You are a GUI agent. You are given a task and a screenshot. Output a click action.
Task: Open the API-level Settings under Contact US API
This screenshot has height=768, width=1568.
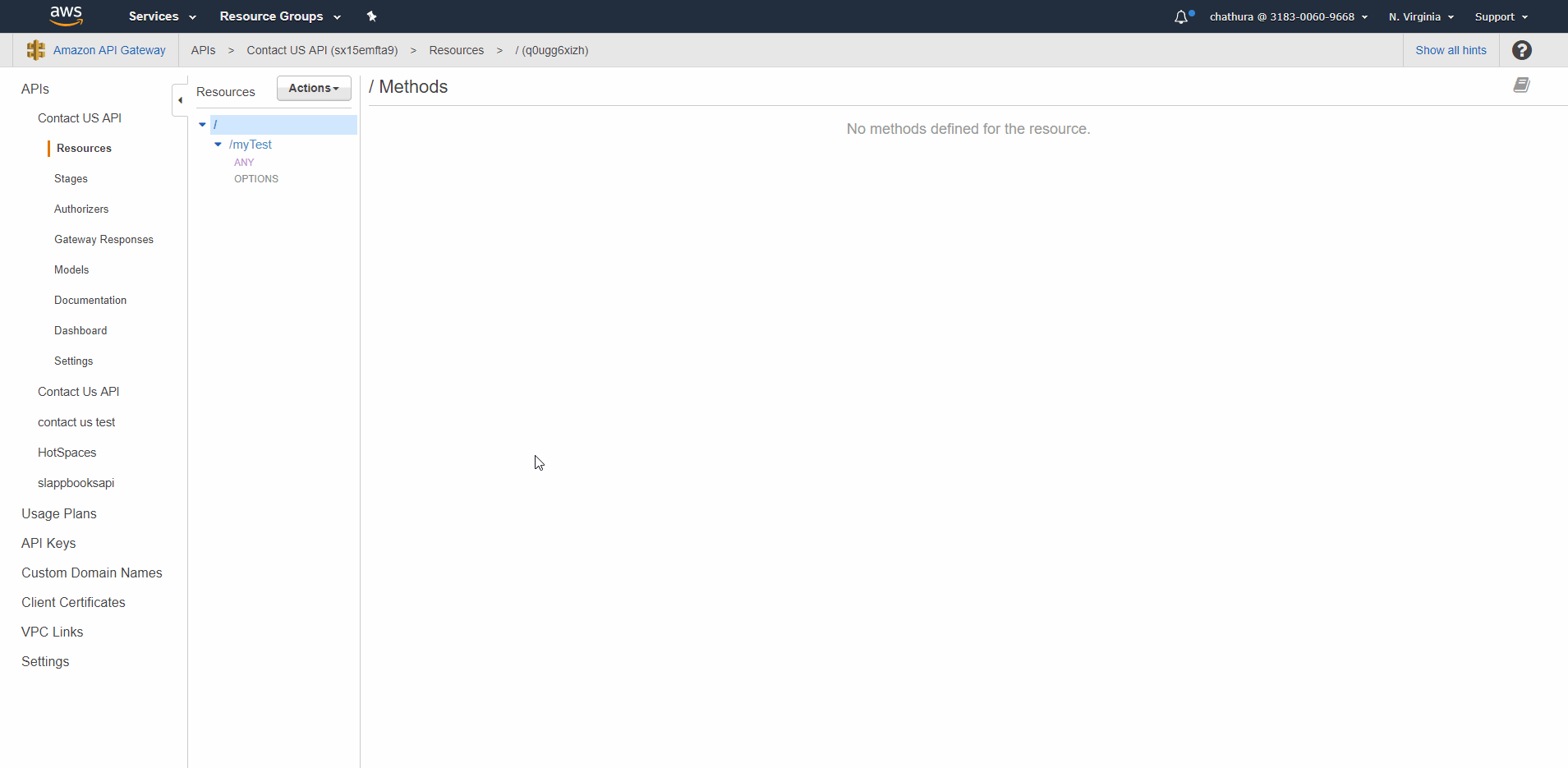click(73, 361)
